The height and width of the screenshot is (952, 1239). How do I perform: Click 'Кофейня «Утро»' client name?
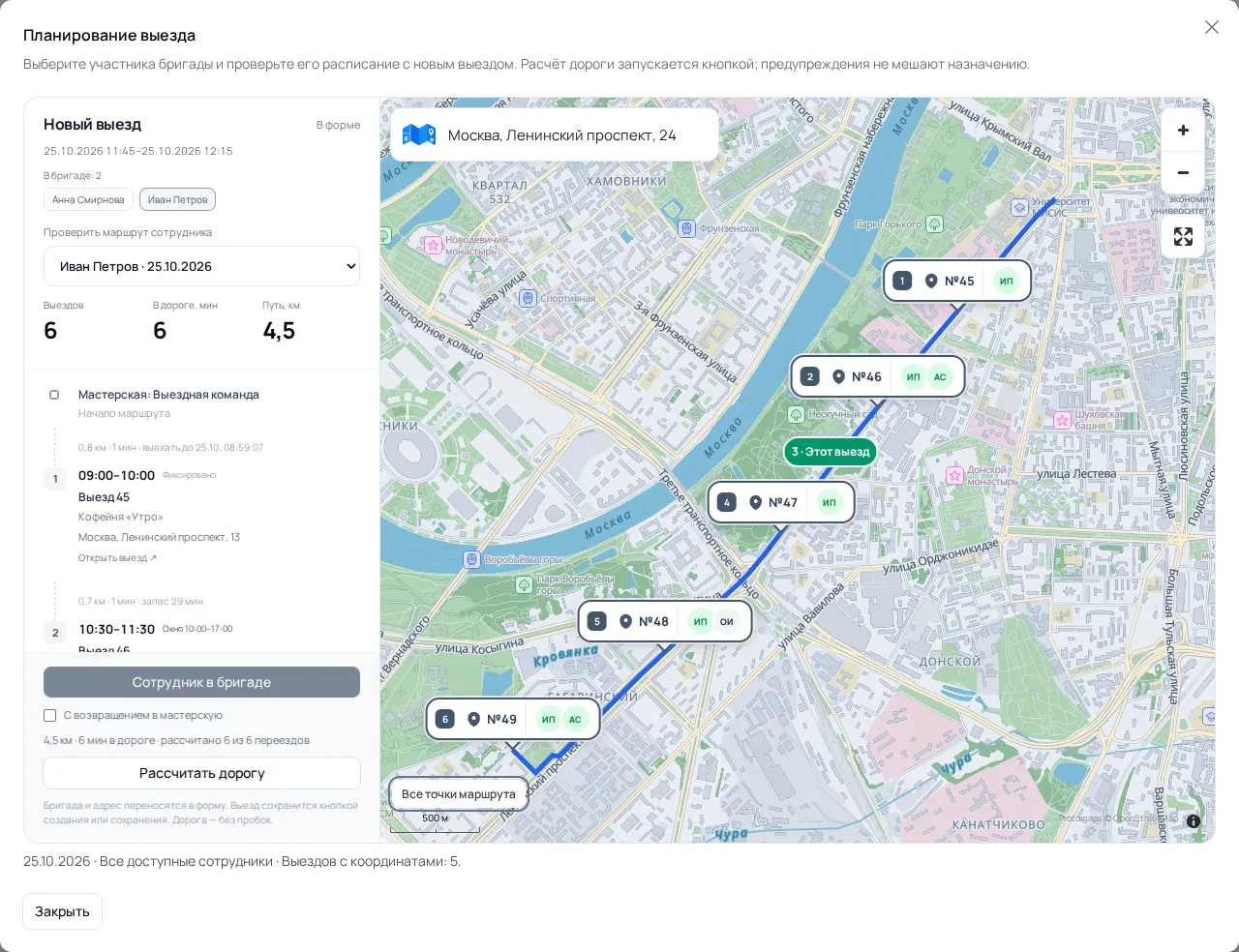121,517
